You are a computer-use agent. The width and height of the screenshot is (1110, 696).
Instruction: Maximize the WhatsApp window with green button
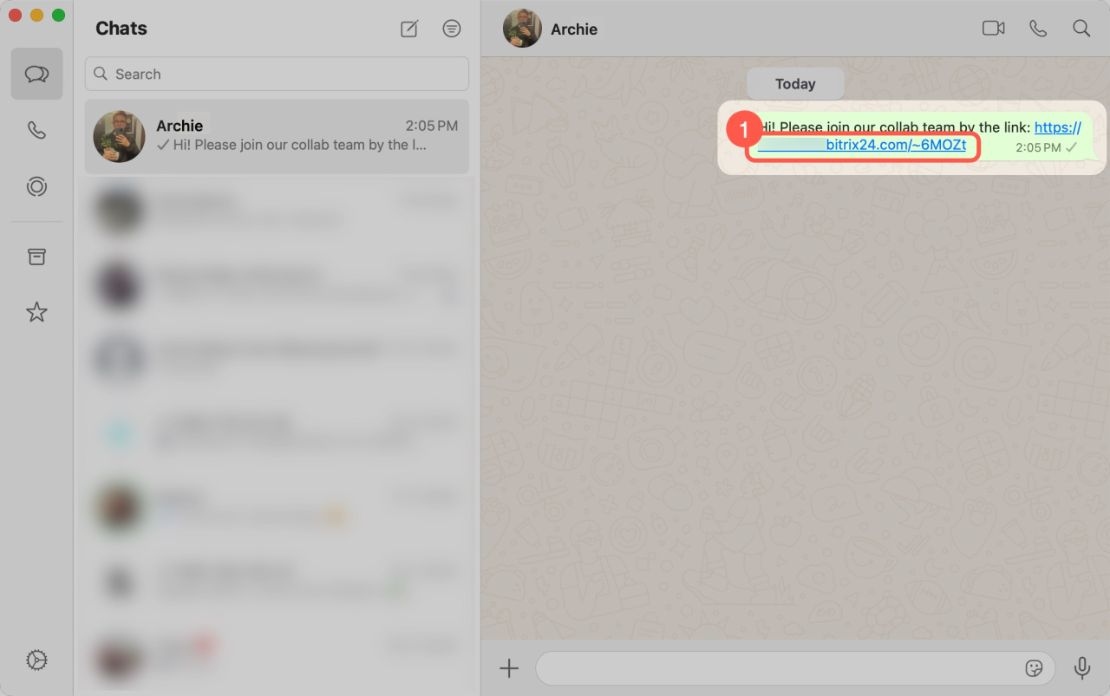coord(59,15)
